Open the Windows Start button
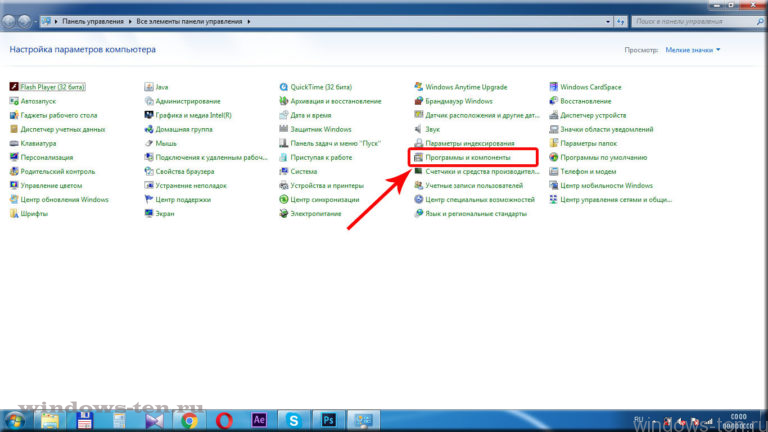 click(15, 421)
